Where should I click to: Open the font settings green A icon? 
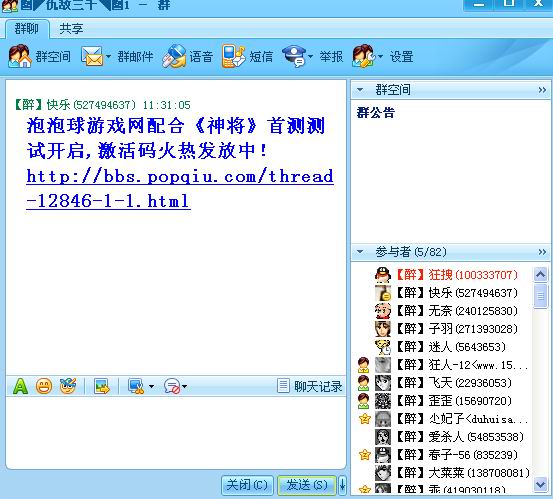(20, 387)
